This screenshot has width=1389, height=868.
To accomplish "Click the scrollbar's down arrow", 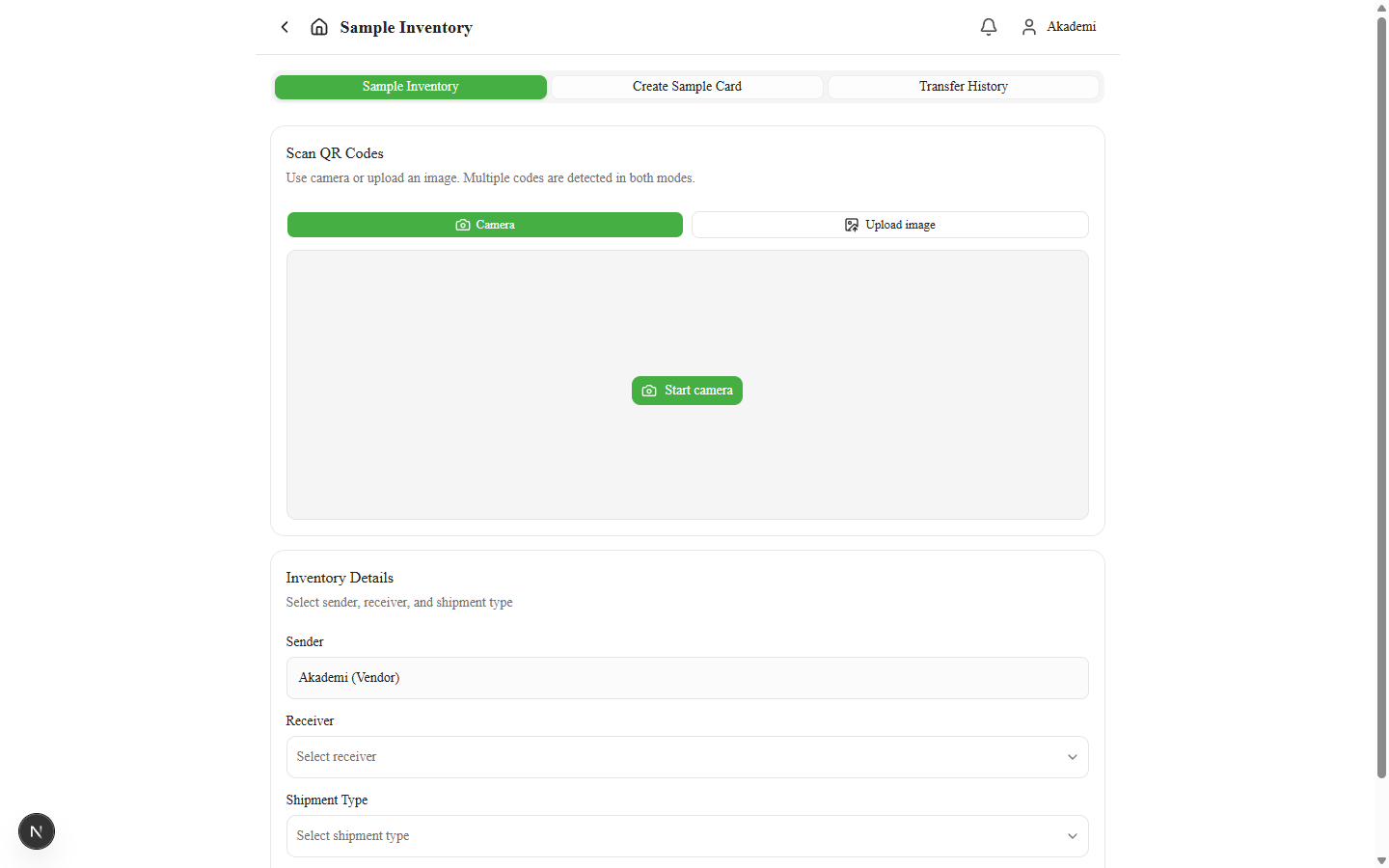I will [1381, 860].
